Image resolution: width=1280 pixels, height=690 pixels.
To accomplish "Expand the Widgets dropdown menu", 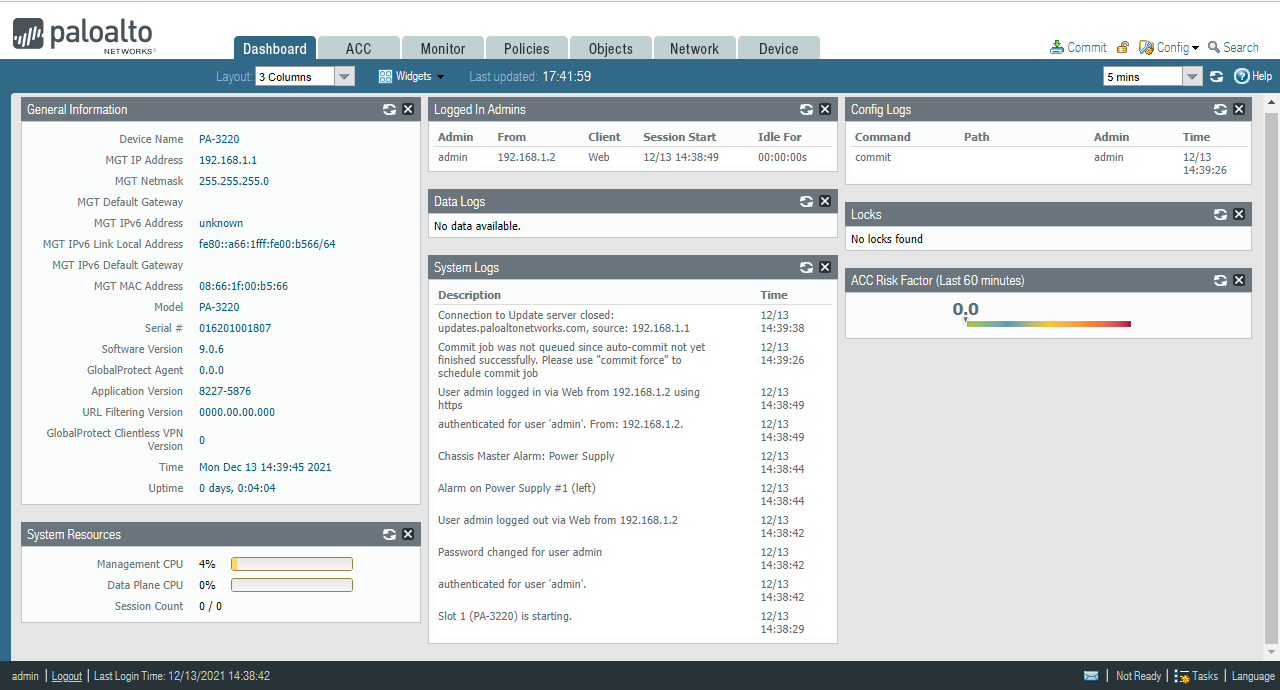I will [x=412, y=76].
